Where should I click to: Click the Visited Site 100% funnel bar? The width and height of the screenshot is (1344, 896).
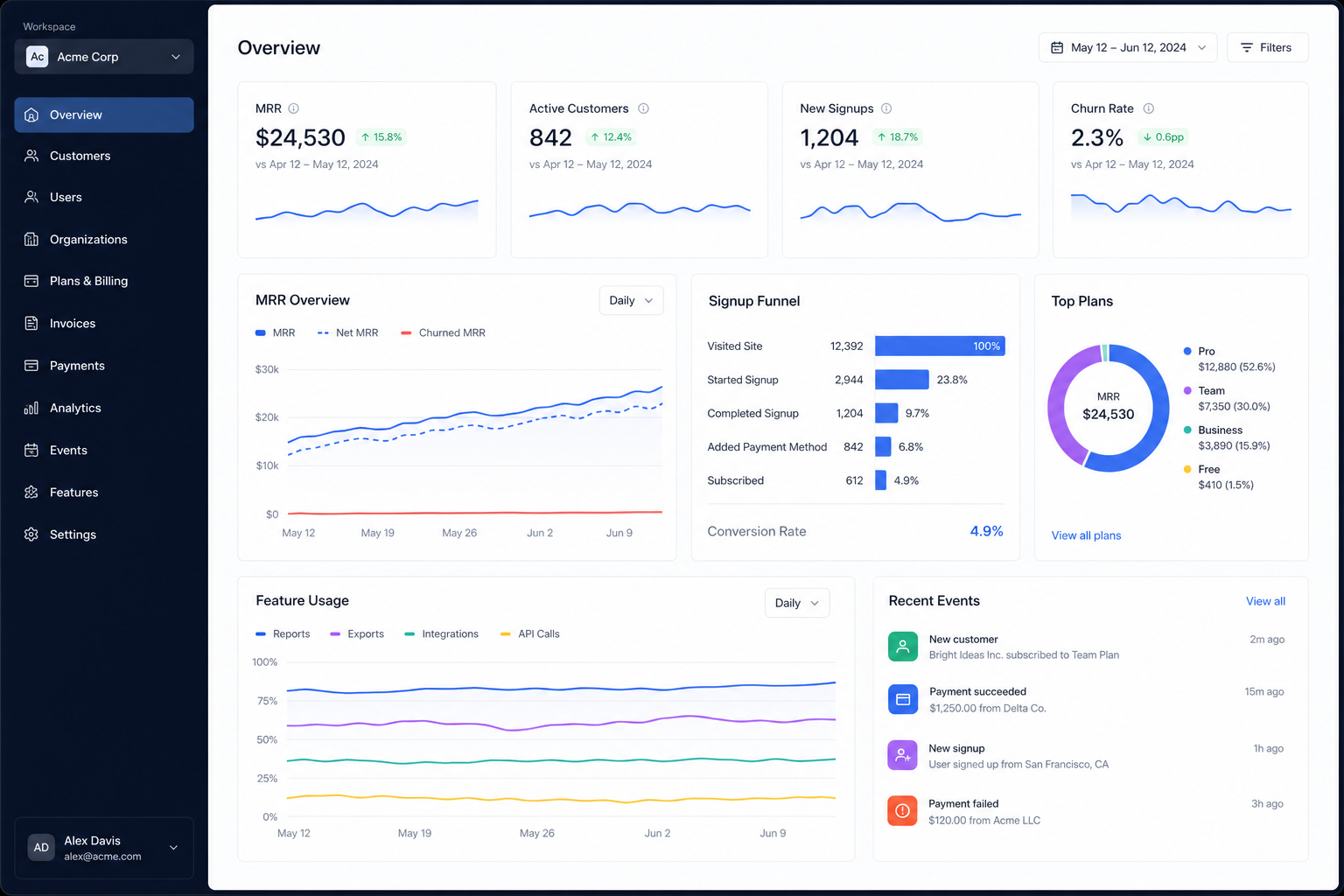[940, 346]
